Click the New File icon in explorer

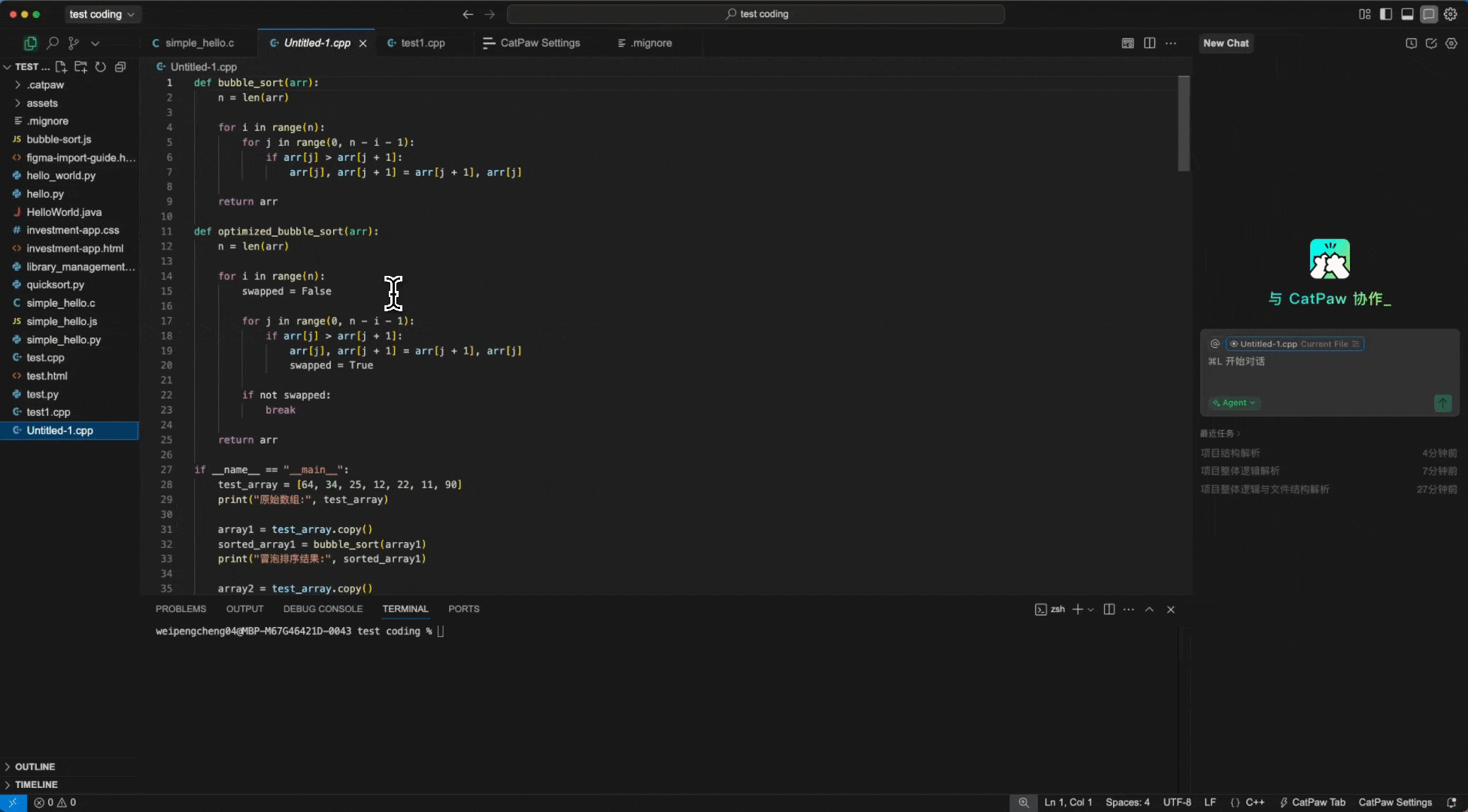[61, 67]
